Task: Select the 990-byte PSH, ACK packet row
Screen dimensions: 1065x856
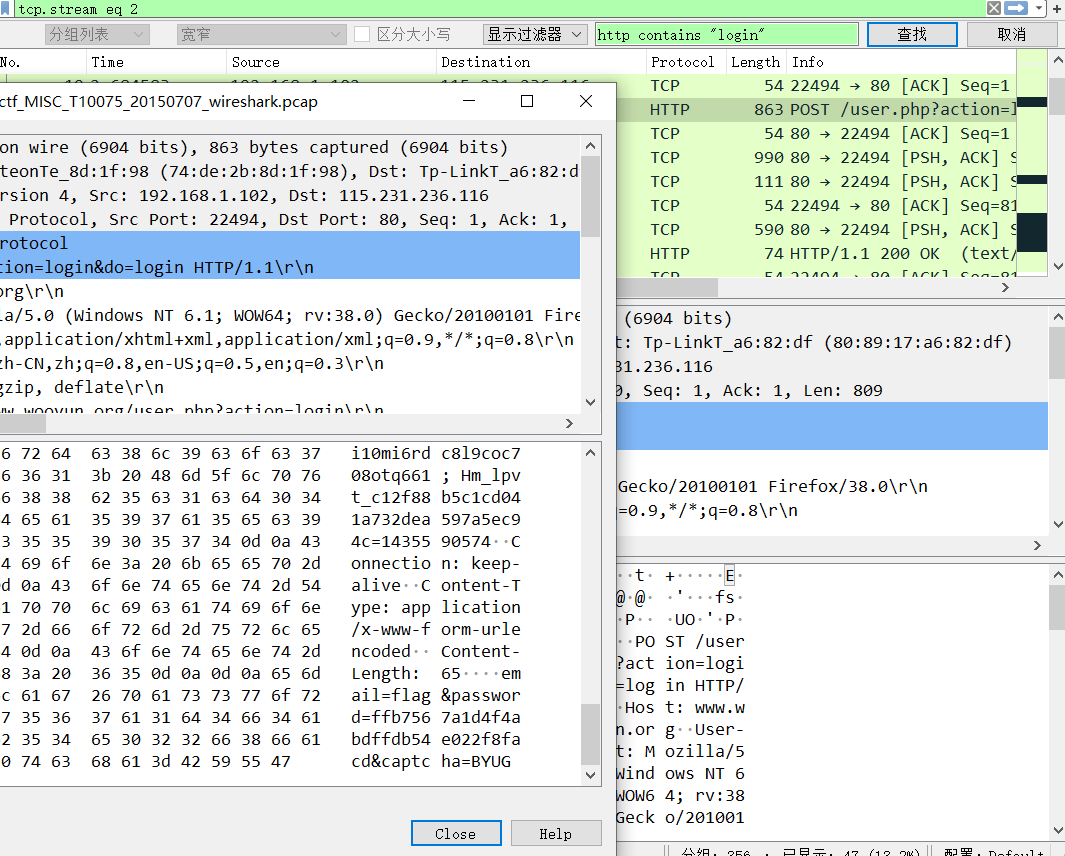Action: pyautogui.click(x=816, y=158)
